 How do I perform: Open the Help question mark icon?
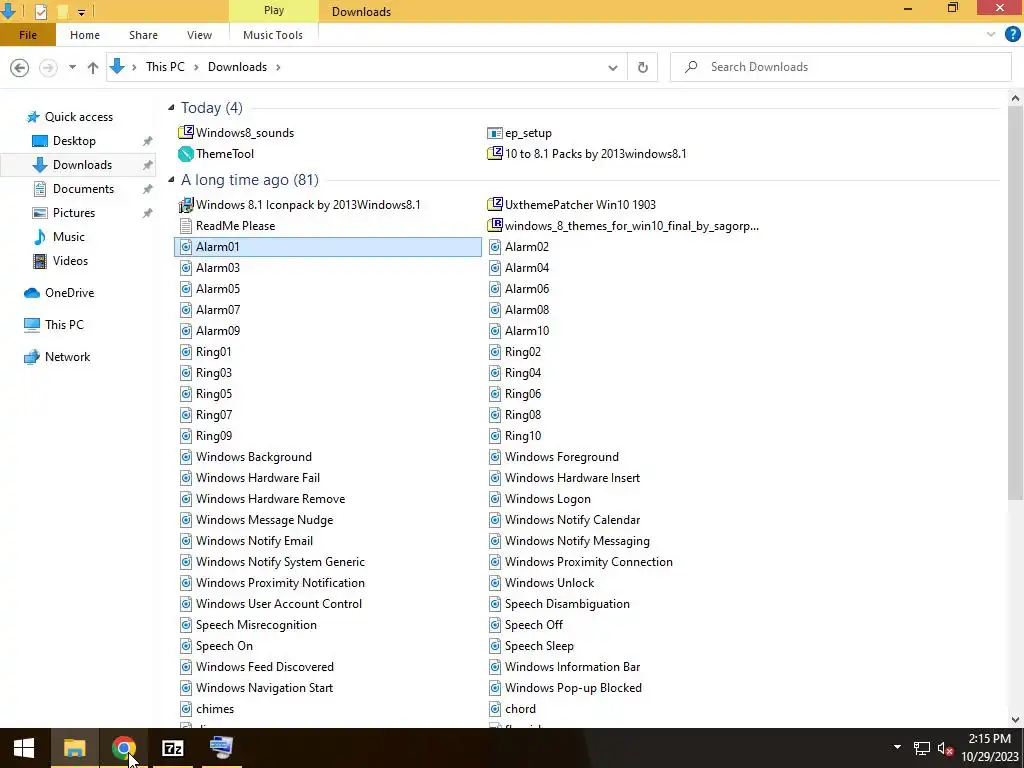[x=1012, y=35]
